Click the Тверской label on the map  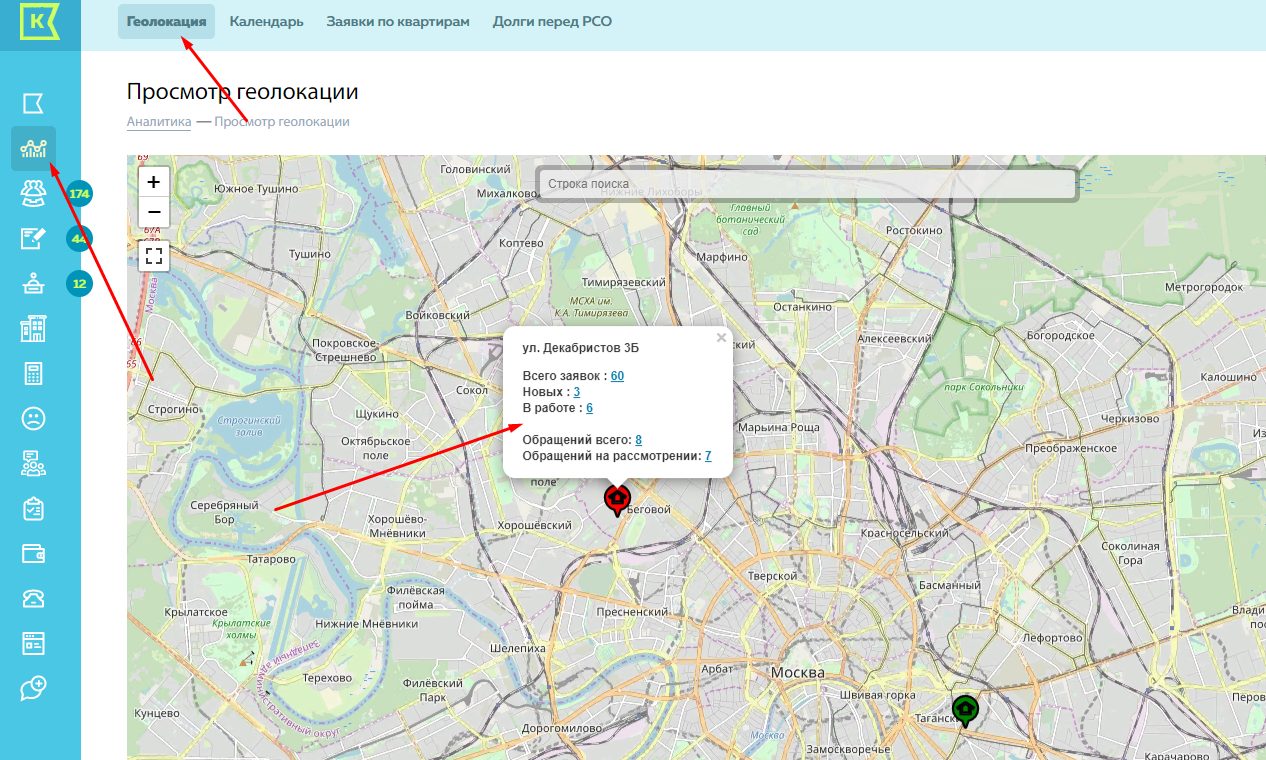pos(773,576)
